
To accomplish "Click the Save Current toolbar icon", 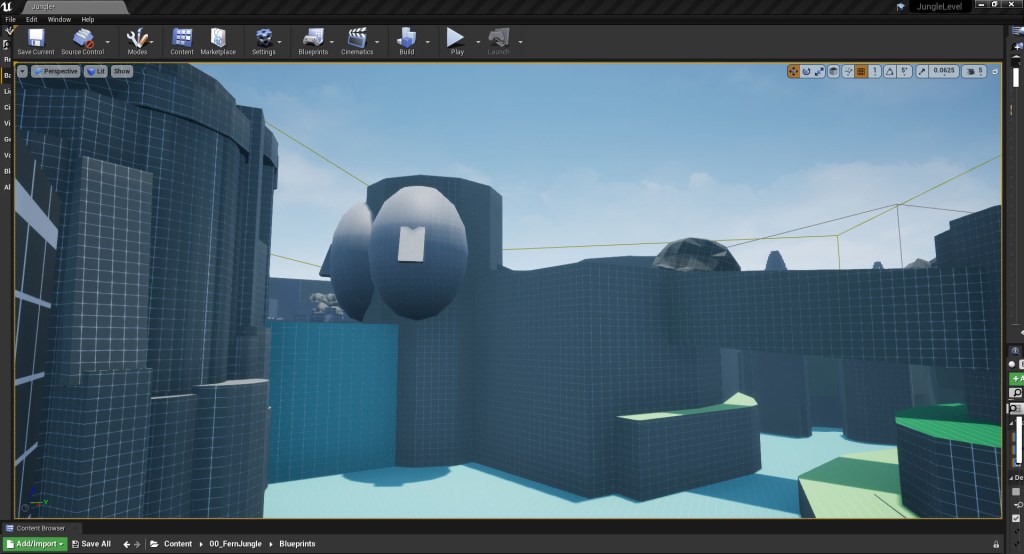I will point(36,39).
